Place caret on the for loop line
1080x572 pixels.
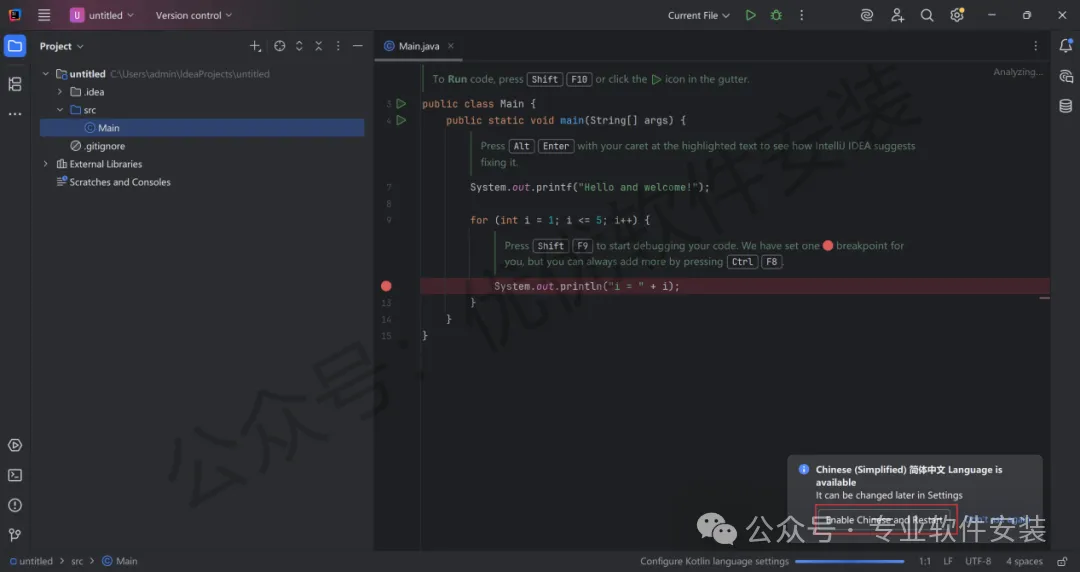(x=560, y=220)
